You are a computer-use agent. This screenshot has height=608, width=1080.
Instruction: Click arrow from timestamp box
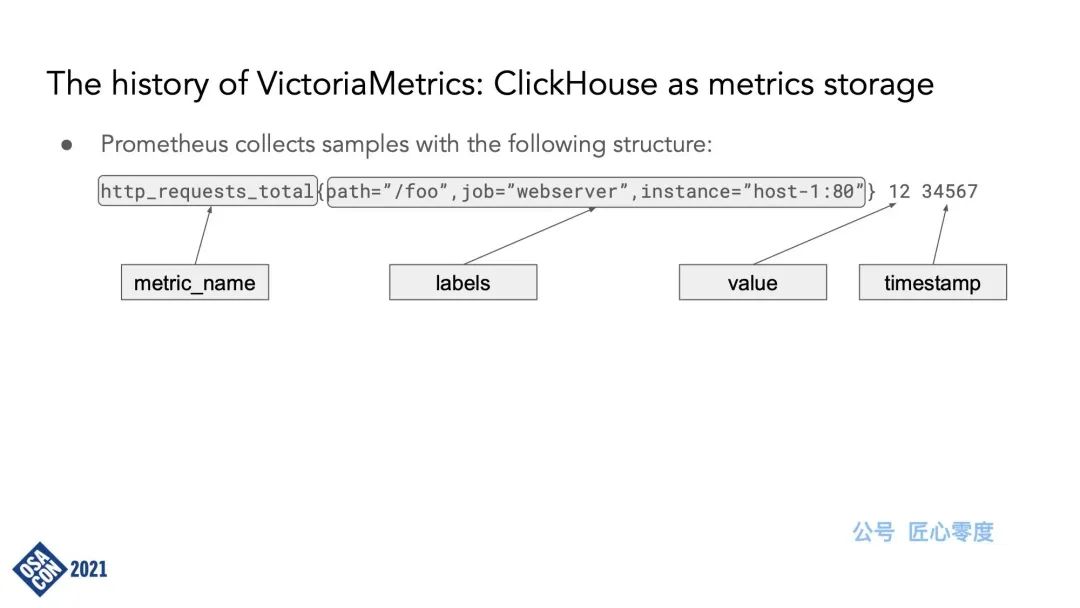(940, 234)
